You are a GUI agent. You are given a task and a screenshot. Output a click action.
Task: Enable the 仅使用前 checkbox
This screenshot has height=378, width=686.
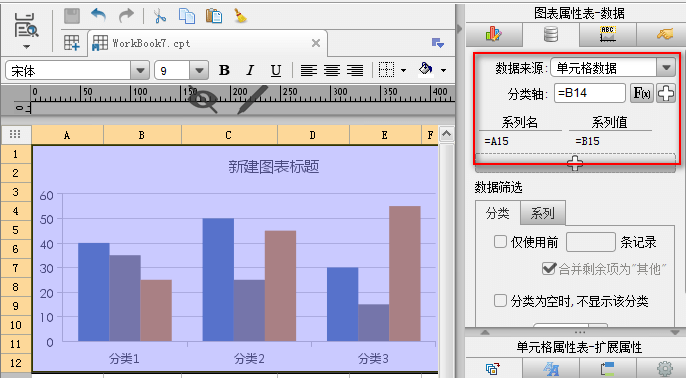[500, 242]
